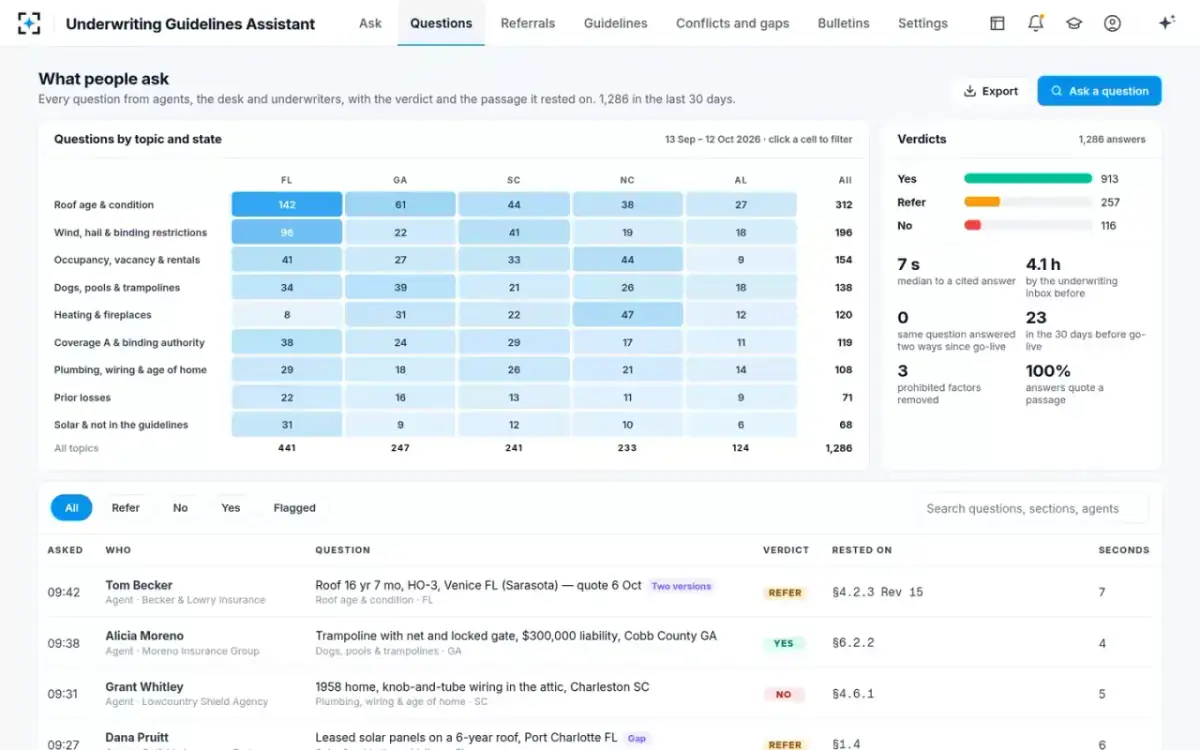Click the sparkle assistant icon
This screenshot has width=1200, height=750.
(x=1166, y=23)
